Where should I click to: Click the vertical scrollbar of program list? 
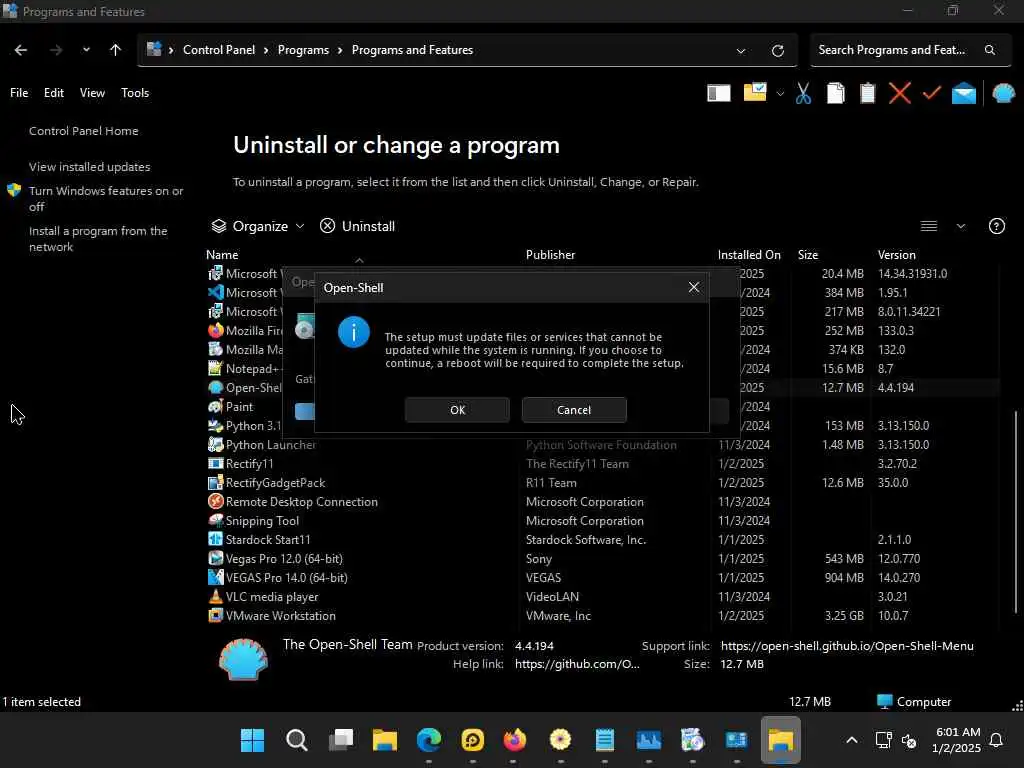point(1016,511)
